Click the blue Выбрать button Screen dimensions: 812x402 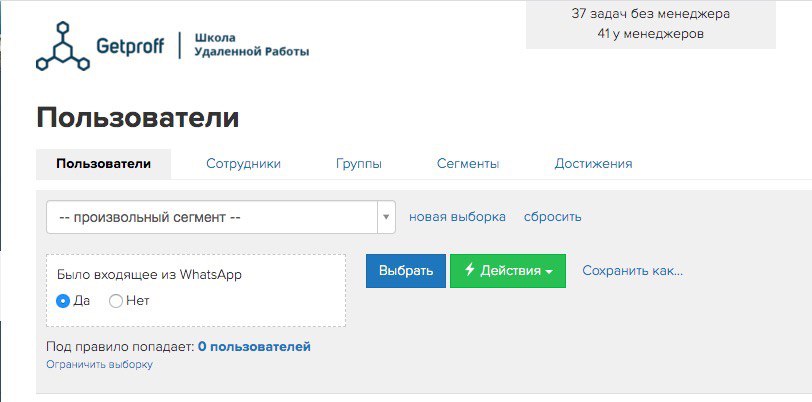[406, 271]
